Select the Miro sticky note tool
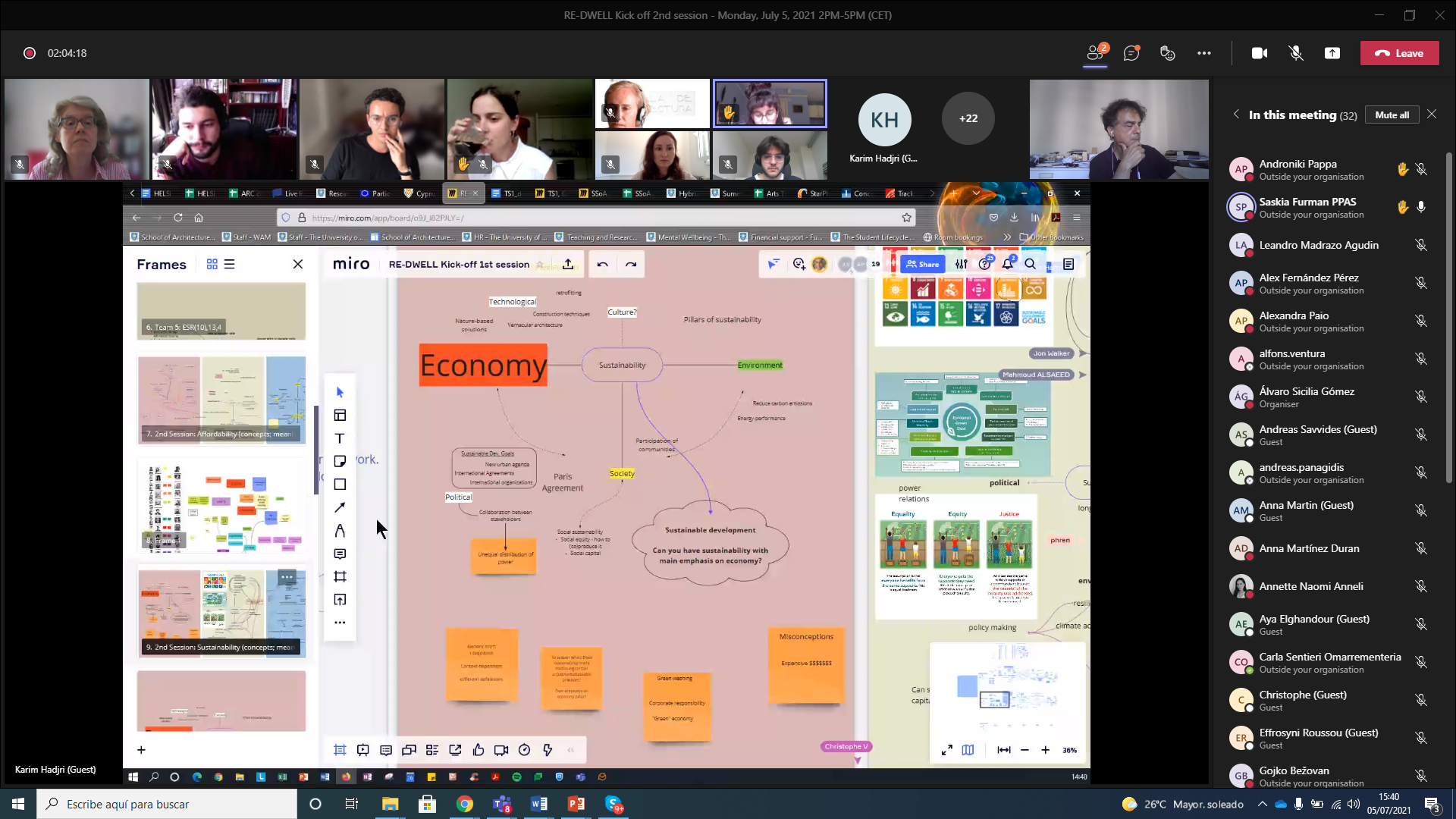Viewport: 1456px width, 819px height. point(340,461)
